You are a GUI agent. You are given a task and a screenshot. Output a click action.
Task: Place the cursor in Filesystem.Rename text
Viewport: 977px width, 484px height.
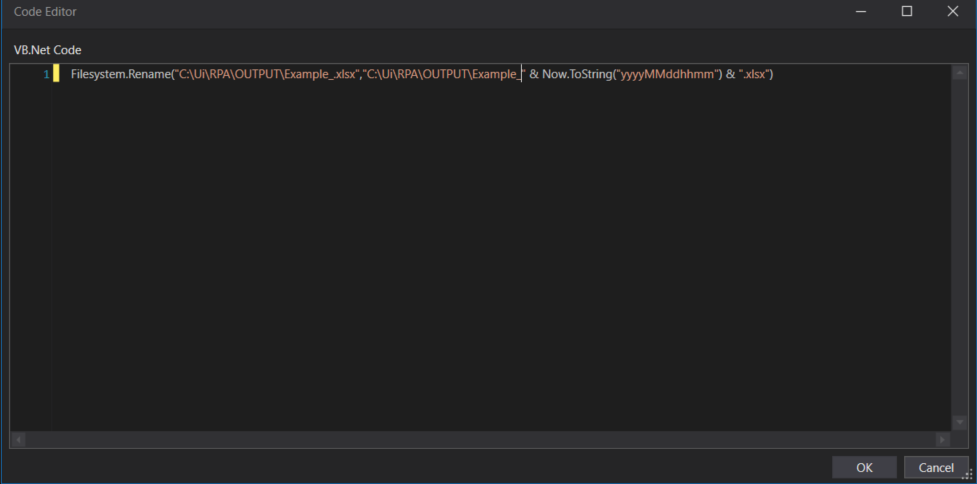(x=119, y=74)
